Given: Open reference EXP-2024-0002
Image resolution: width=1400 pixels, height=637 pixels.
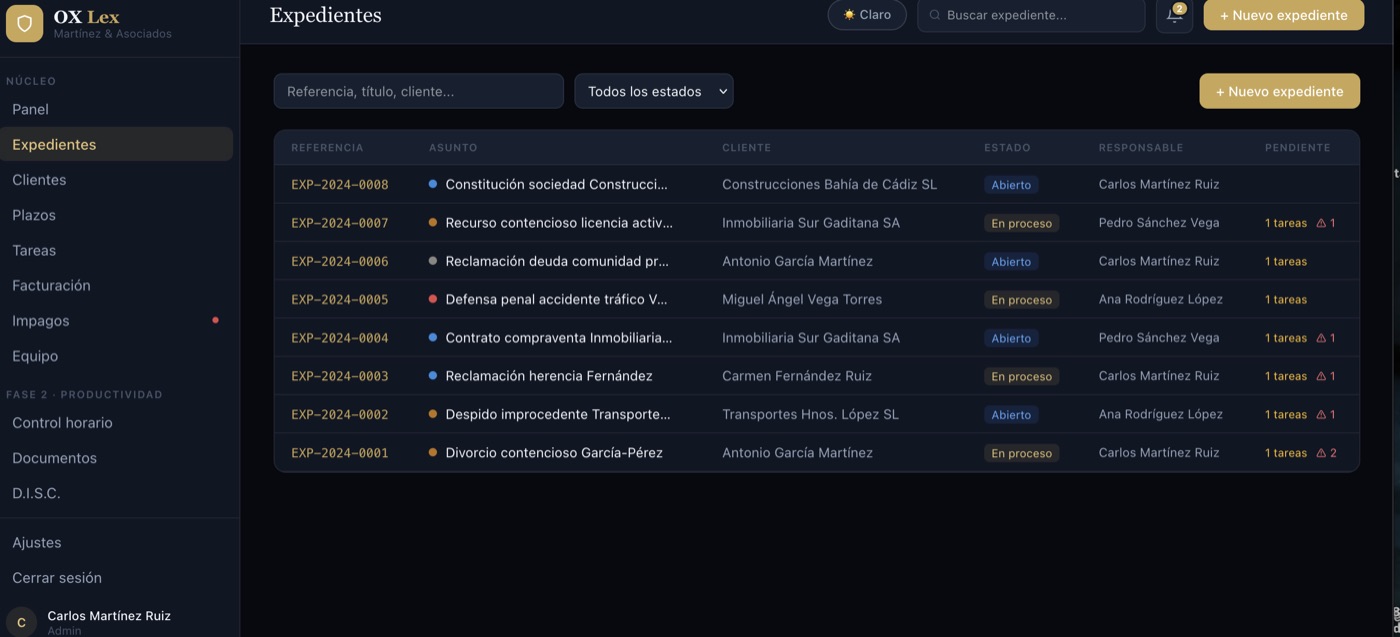Looking at the screenshot, I should [340, 414].
